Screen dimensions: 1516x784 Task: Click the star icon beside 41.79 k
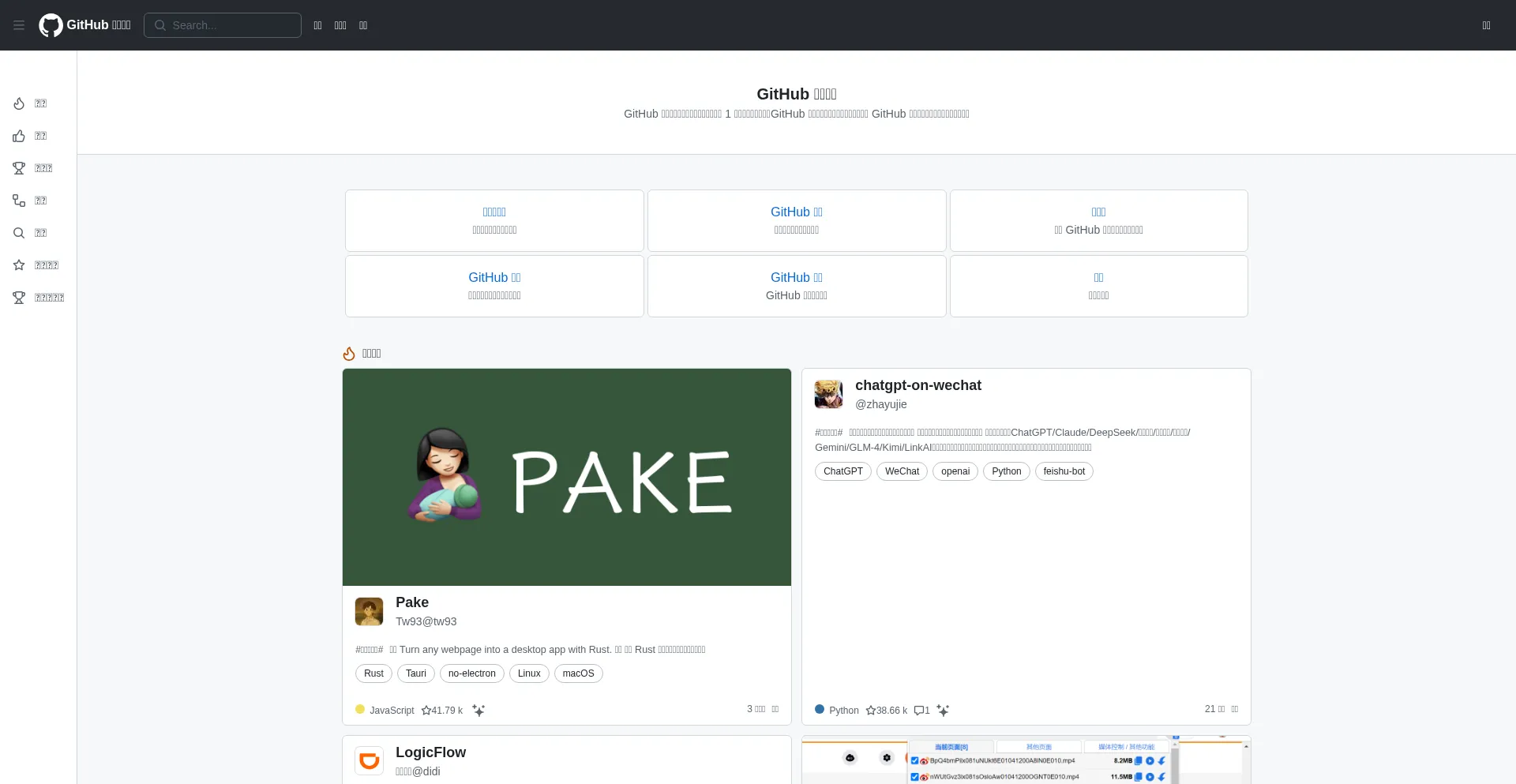coord(426,711)
